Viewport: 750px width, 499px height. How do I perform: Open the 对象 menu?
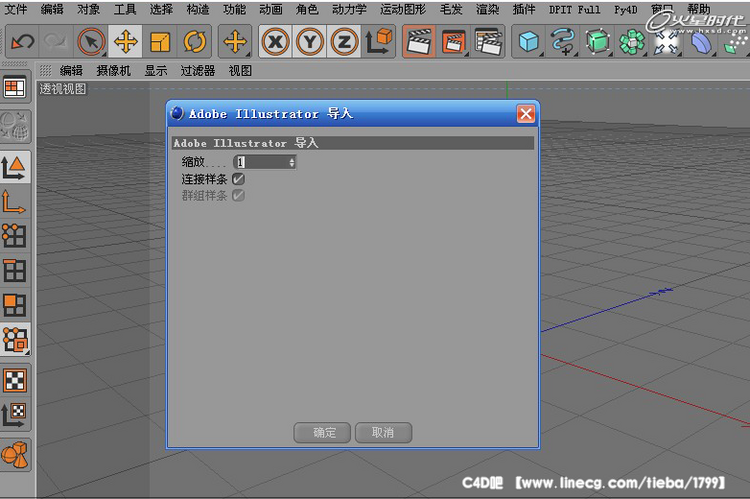88,9
